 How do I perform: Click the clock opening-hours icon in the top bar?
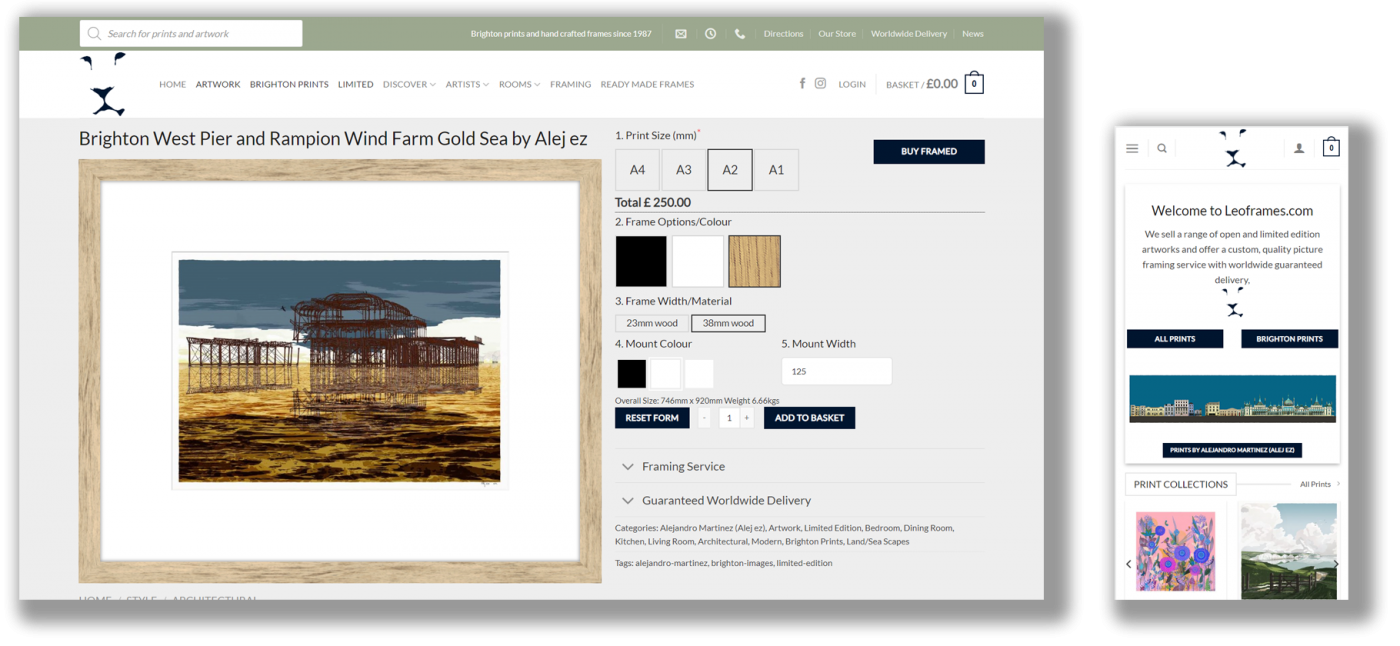tap(710, 34)
